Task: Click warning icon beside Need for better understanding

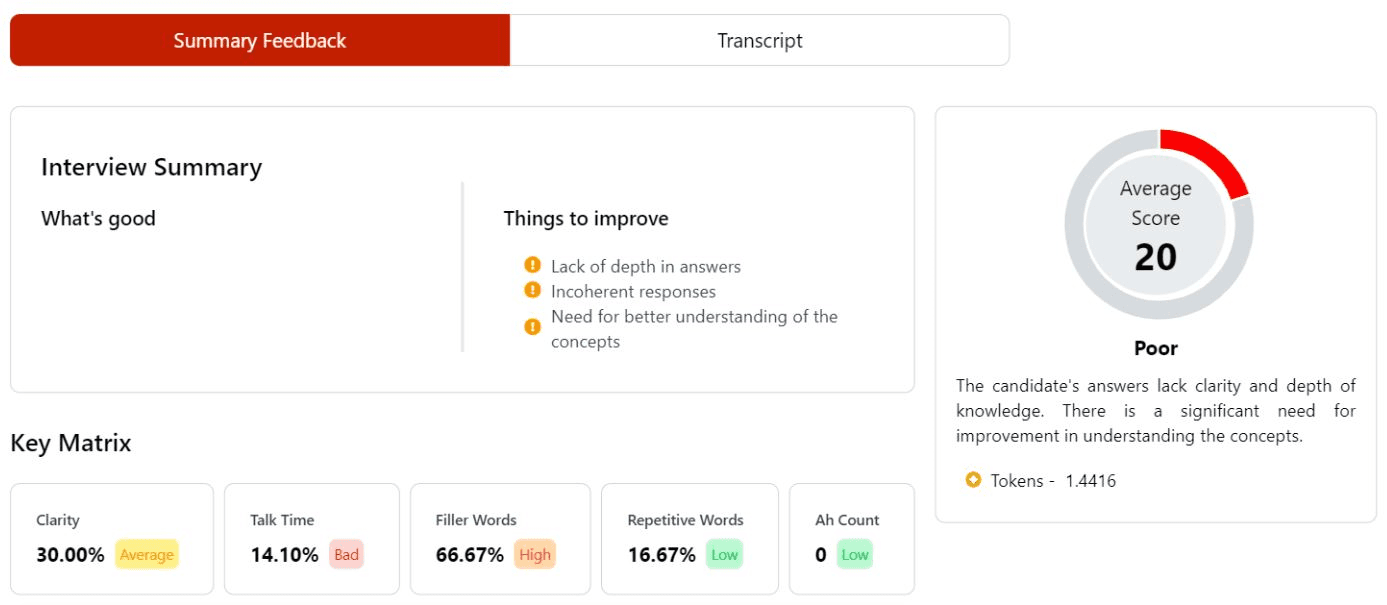Action: (532, 327)
